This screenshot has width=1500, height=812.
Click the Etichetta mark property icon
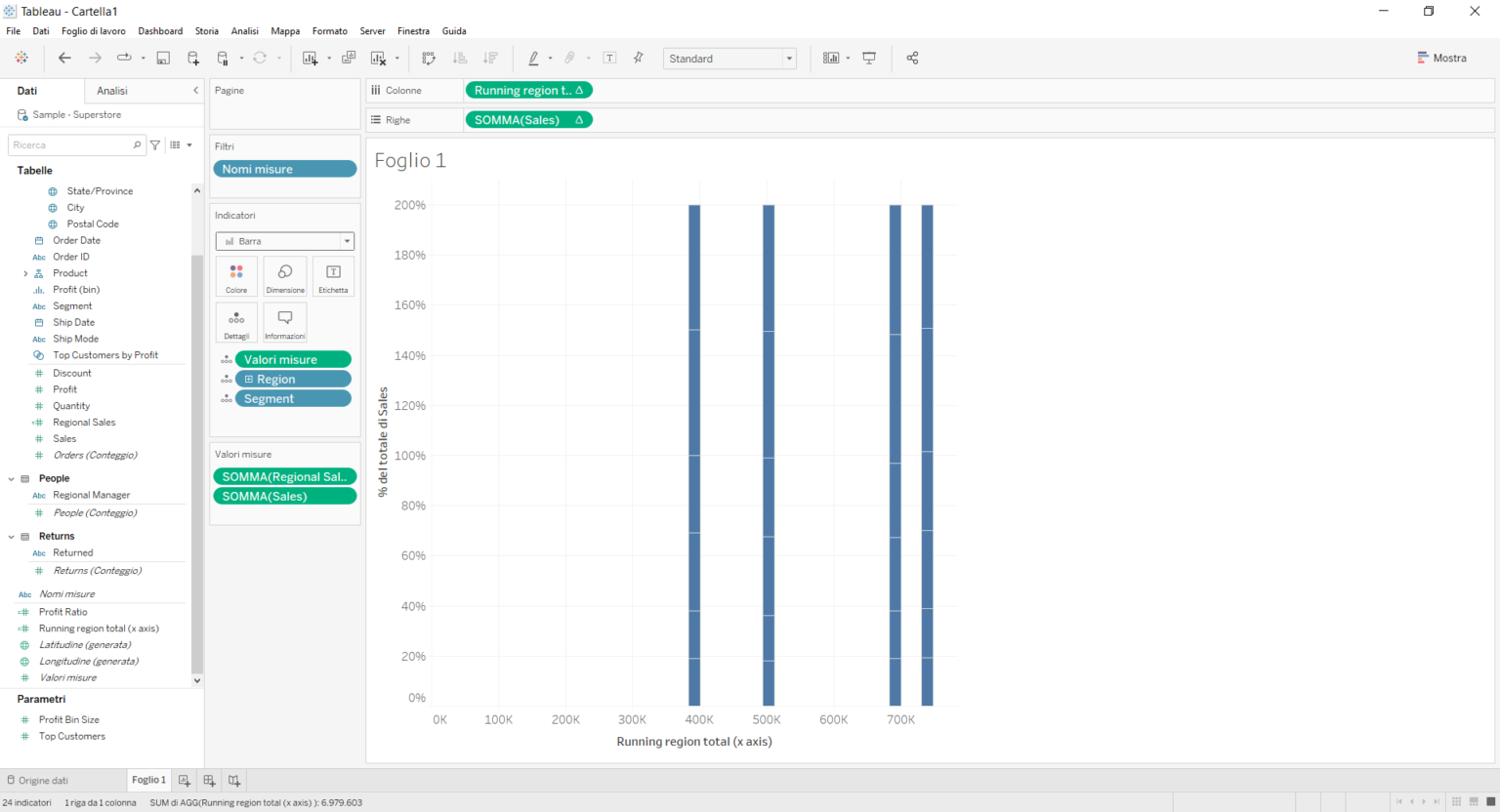tap(333, 276)
